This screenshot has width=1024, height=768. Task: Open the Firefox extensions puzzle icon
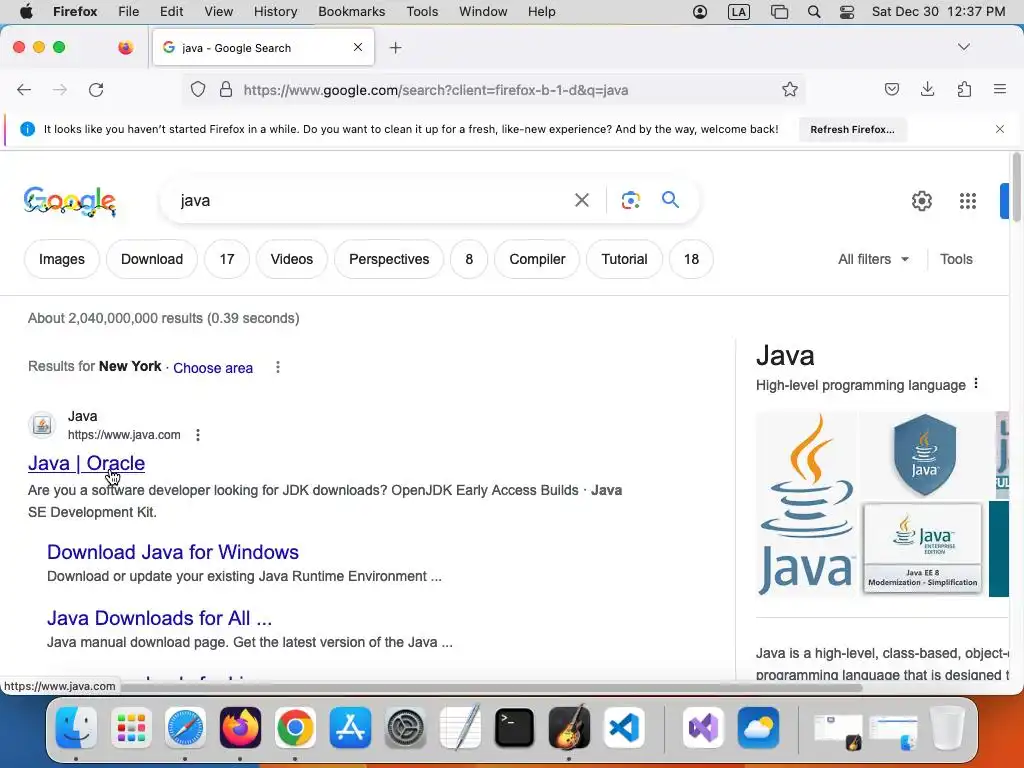[964, 89]
